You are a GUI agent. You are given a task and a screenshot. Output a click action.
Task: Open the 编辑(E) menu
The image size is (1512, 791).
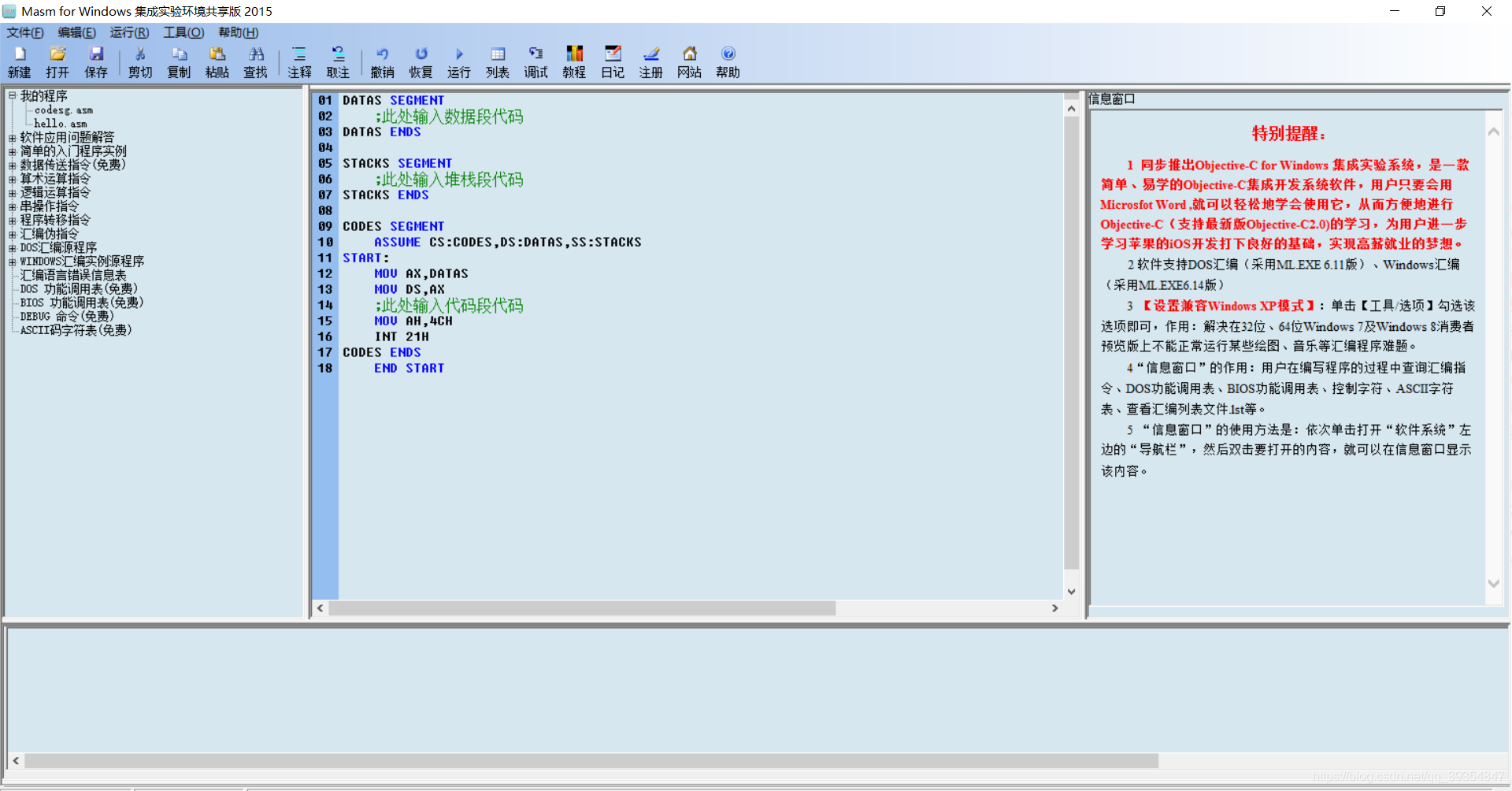click(x=77, y=32)
